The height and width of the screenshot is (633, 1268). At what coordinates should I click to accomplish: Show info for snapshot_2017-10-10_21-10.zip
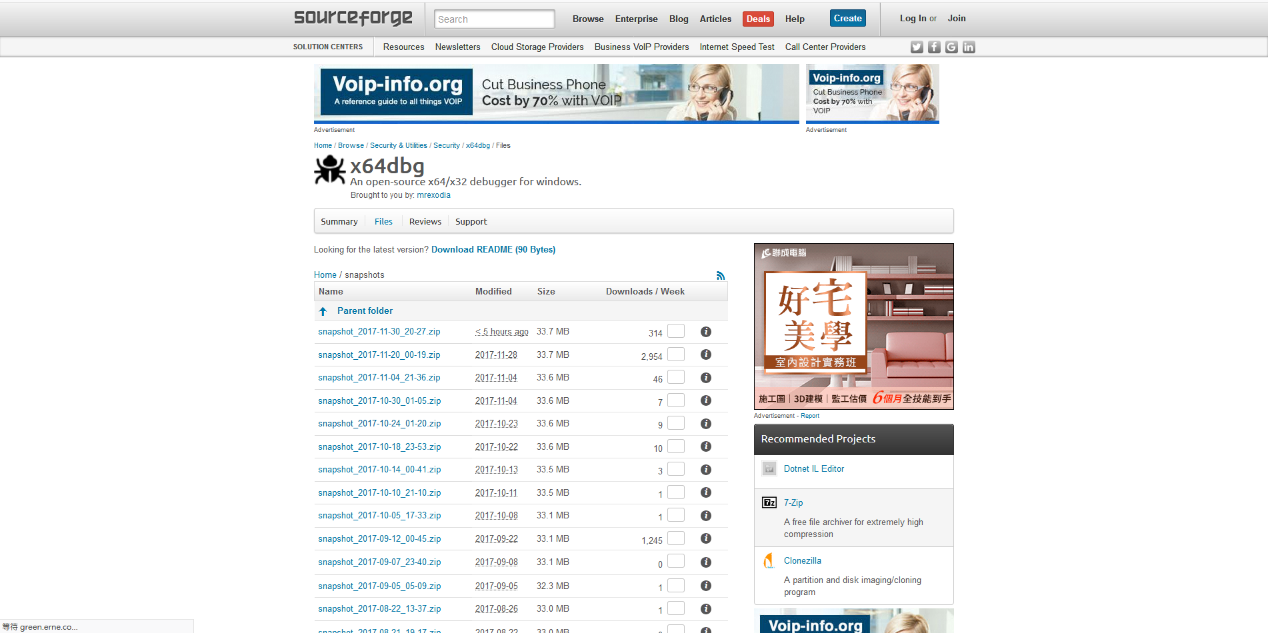pyautogui.click(x=706, y=493)
